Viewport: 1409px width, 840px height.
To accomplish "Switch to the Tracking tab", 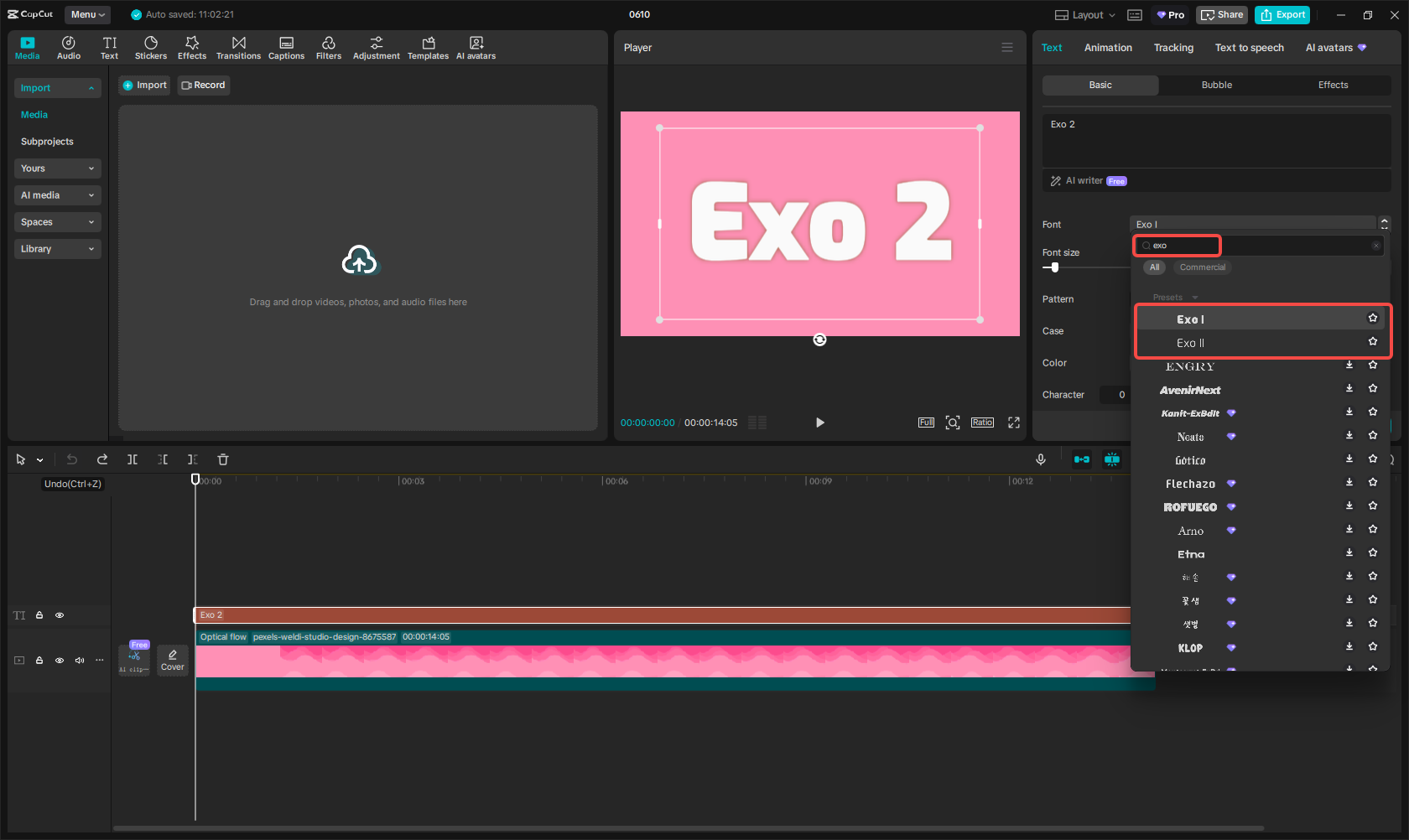I will [1173, 48].
